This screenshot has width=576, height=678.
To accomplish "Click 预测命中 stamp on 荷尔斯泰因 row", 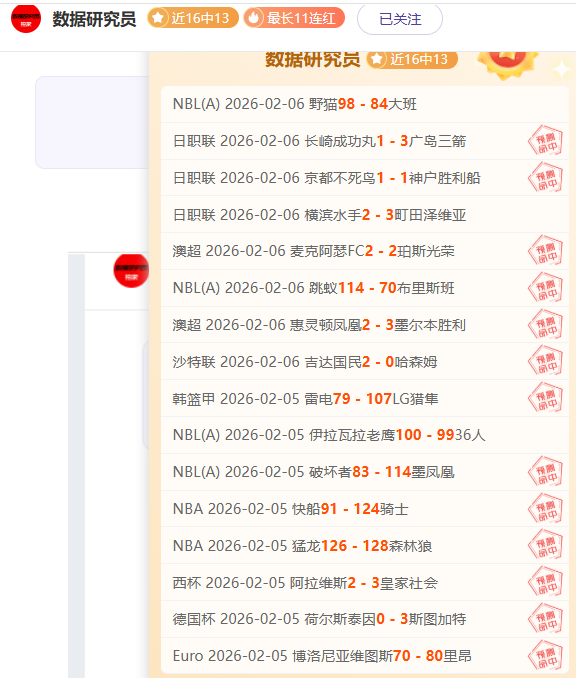I will tap(545, 619).
